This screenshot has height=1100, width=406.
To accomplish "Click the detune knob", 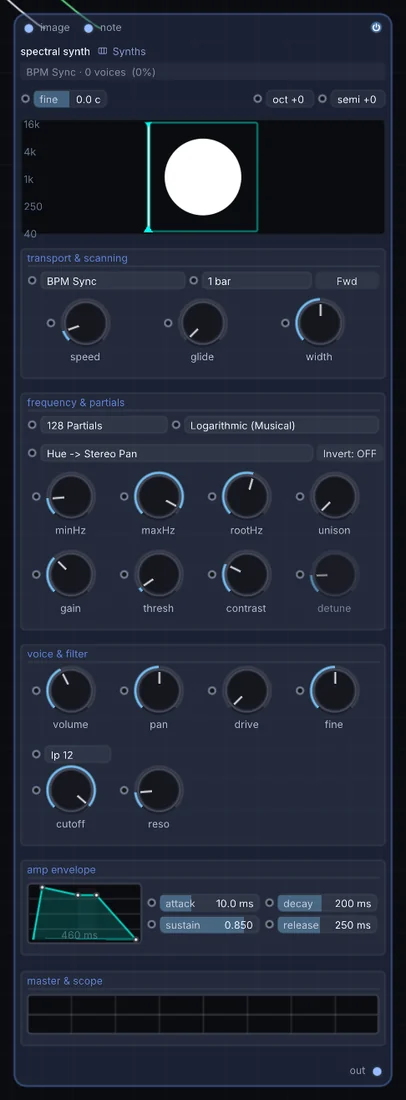I will point(334,574).
